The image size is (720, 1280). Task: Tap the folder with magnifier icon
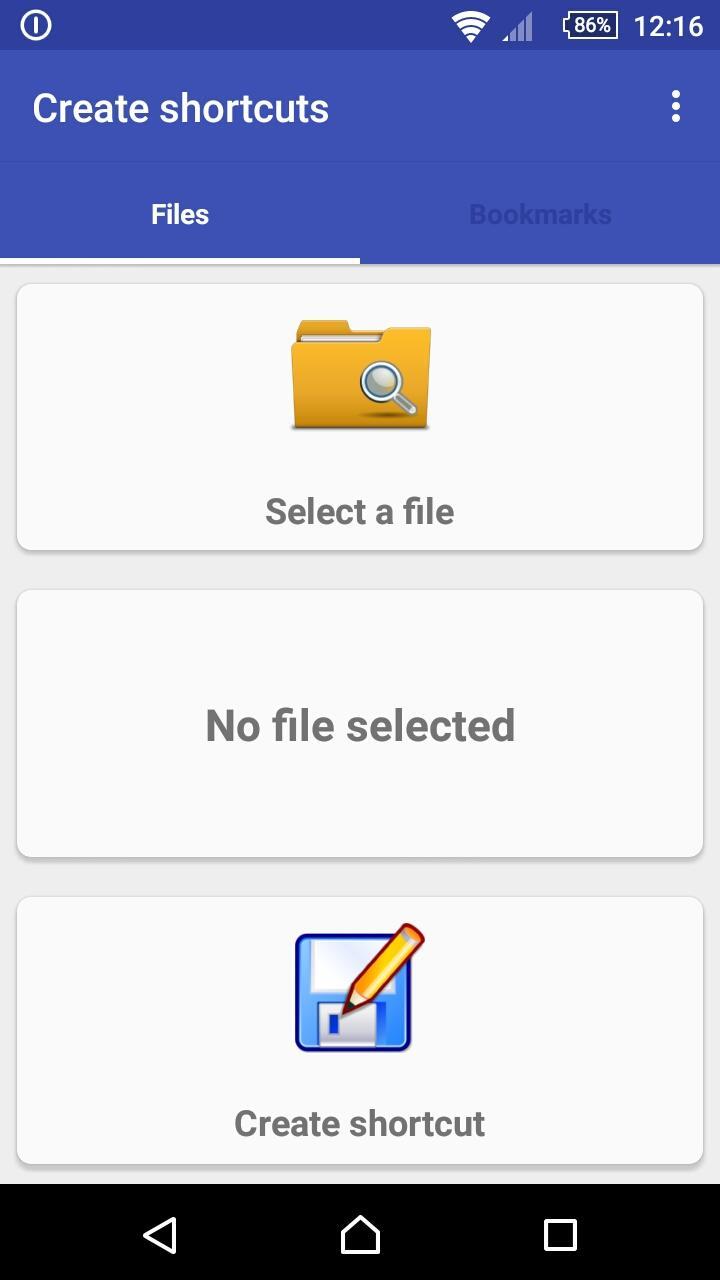pyautogui.click(x=361, y=375)
